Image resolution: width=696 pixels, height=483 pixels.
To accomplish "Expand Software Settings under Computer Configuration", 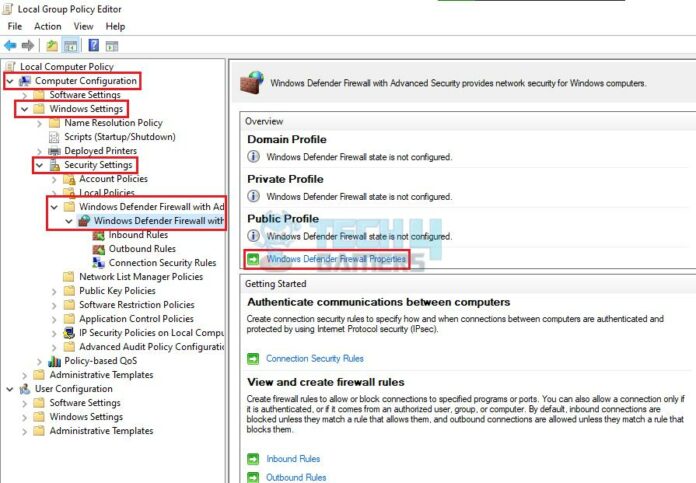I will tap(25, 95).
